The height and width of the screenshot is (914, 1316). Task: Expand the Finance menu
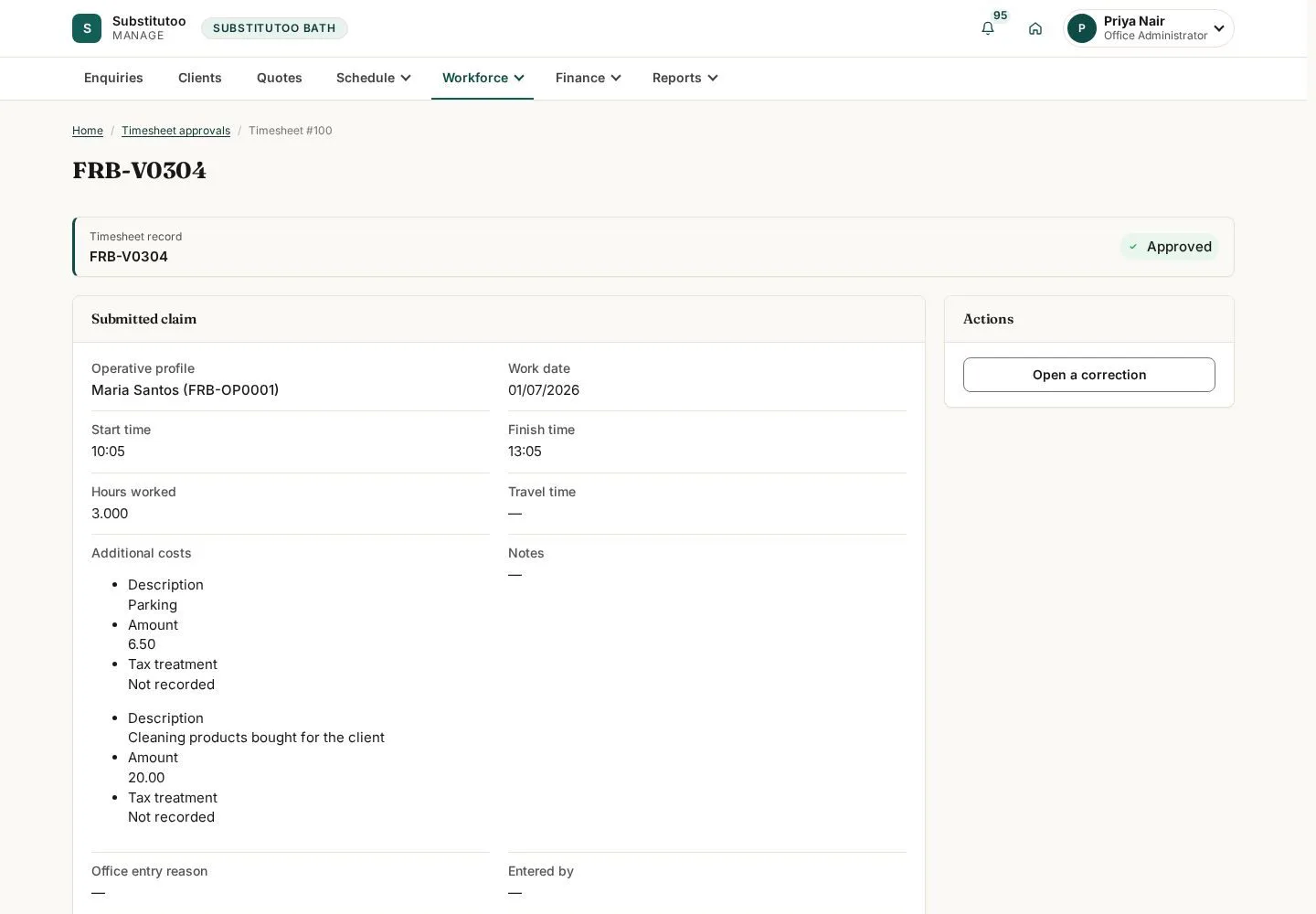point(589,78)
